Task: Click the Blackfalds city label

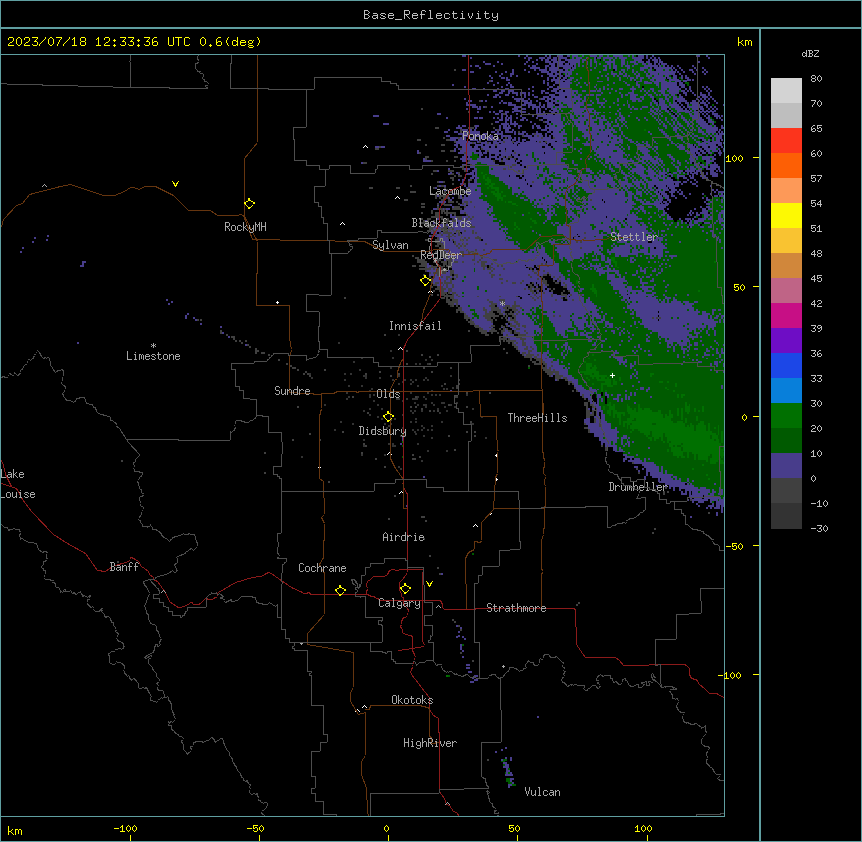Action: click(x=441, y=223)
